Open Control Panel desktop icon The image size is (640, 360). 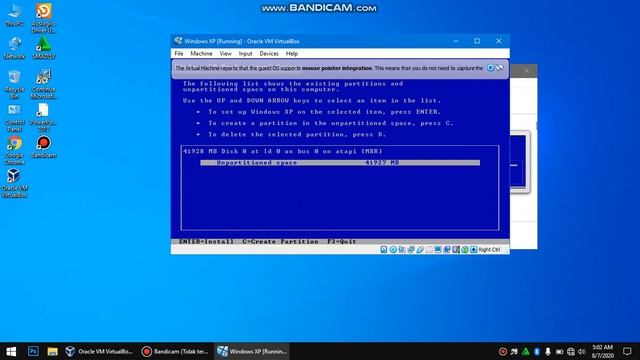(14, 117)
